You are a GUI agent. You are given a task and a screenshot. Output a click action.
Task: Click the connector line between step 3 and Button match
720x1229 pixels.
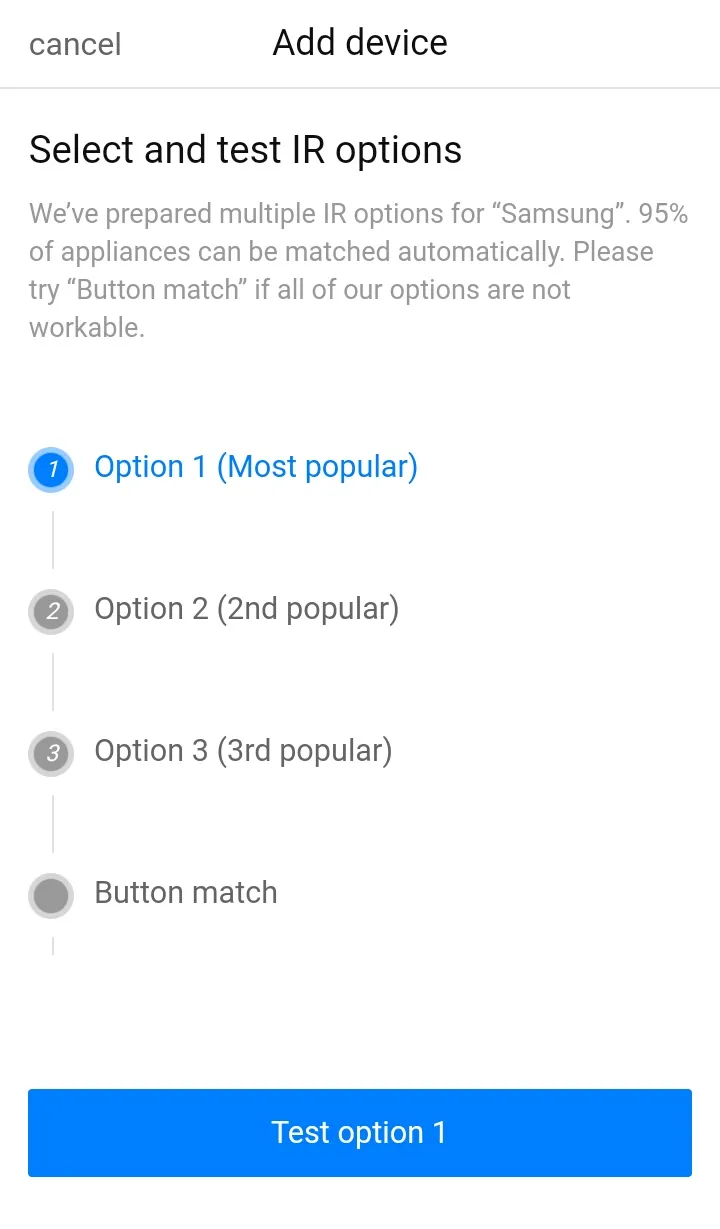53,824
